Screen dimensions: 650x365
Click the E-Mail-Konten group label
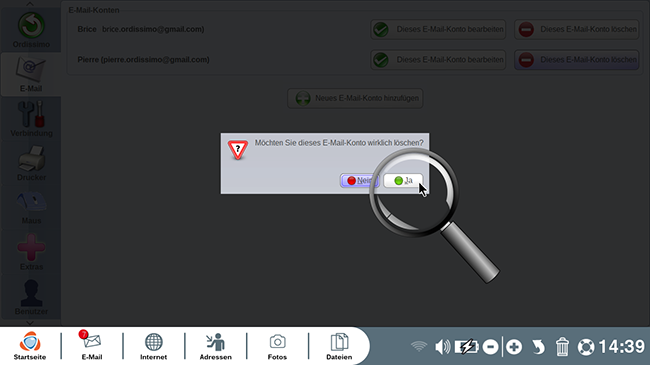pyautogui.click(x=94, y=10)
